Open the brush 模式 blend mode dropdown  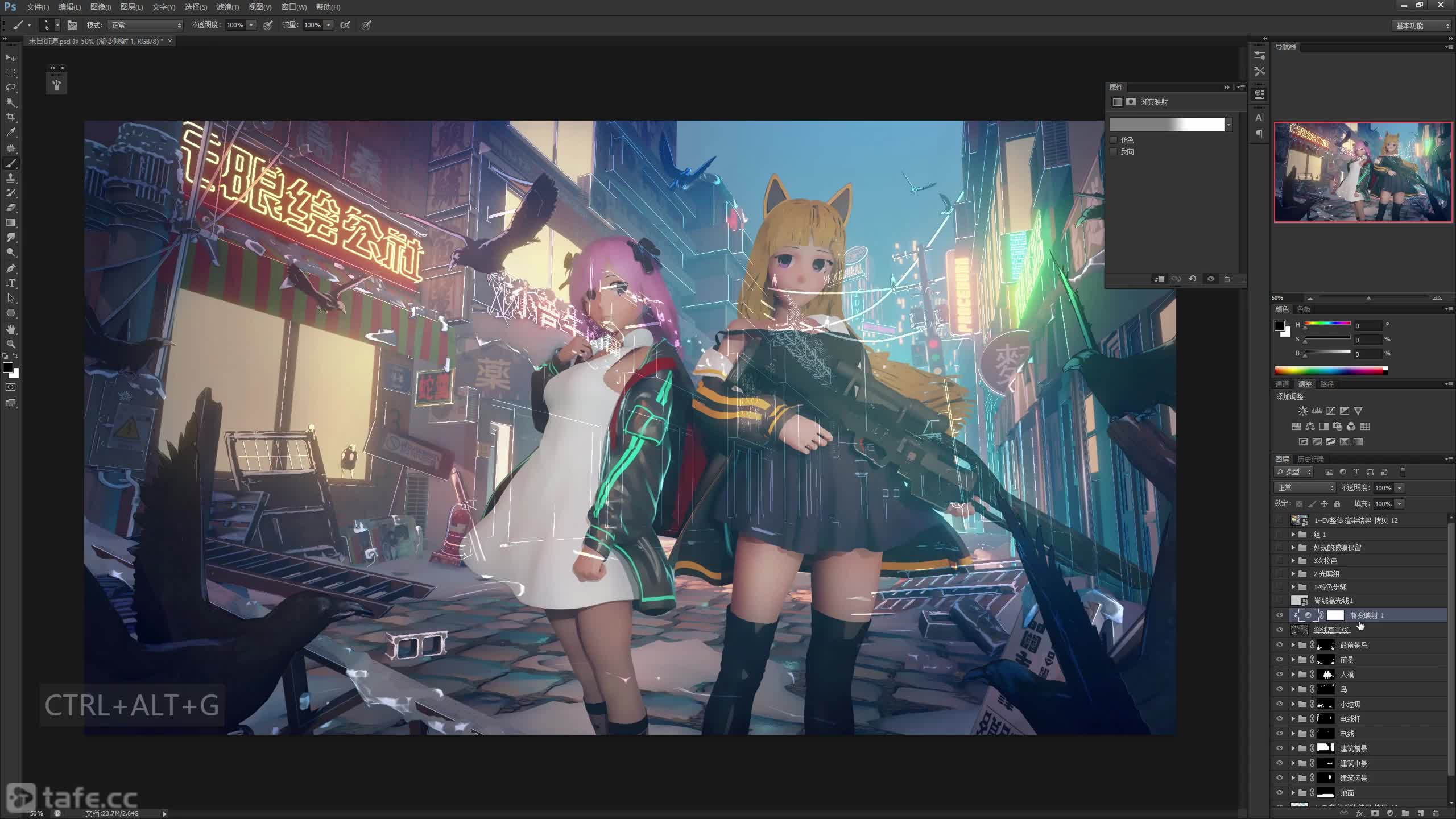pyautogui.click(x=146, y=25)
